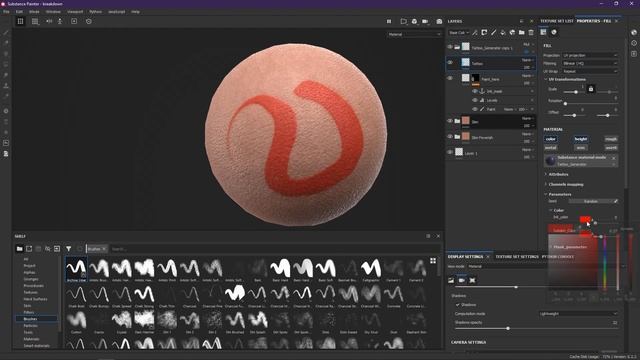Open the Viewport menu
The image size is (640, 360).
75,12
